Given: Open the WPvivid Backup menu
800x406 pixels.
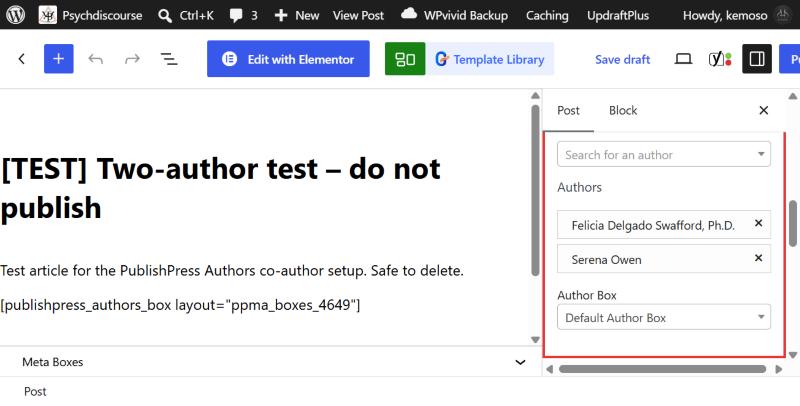Looking at the screenshot, I should (454, 15).
